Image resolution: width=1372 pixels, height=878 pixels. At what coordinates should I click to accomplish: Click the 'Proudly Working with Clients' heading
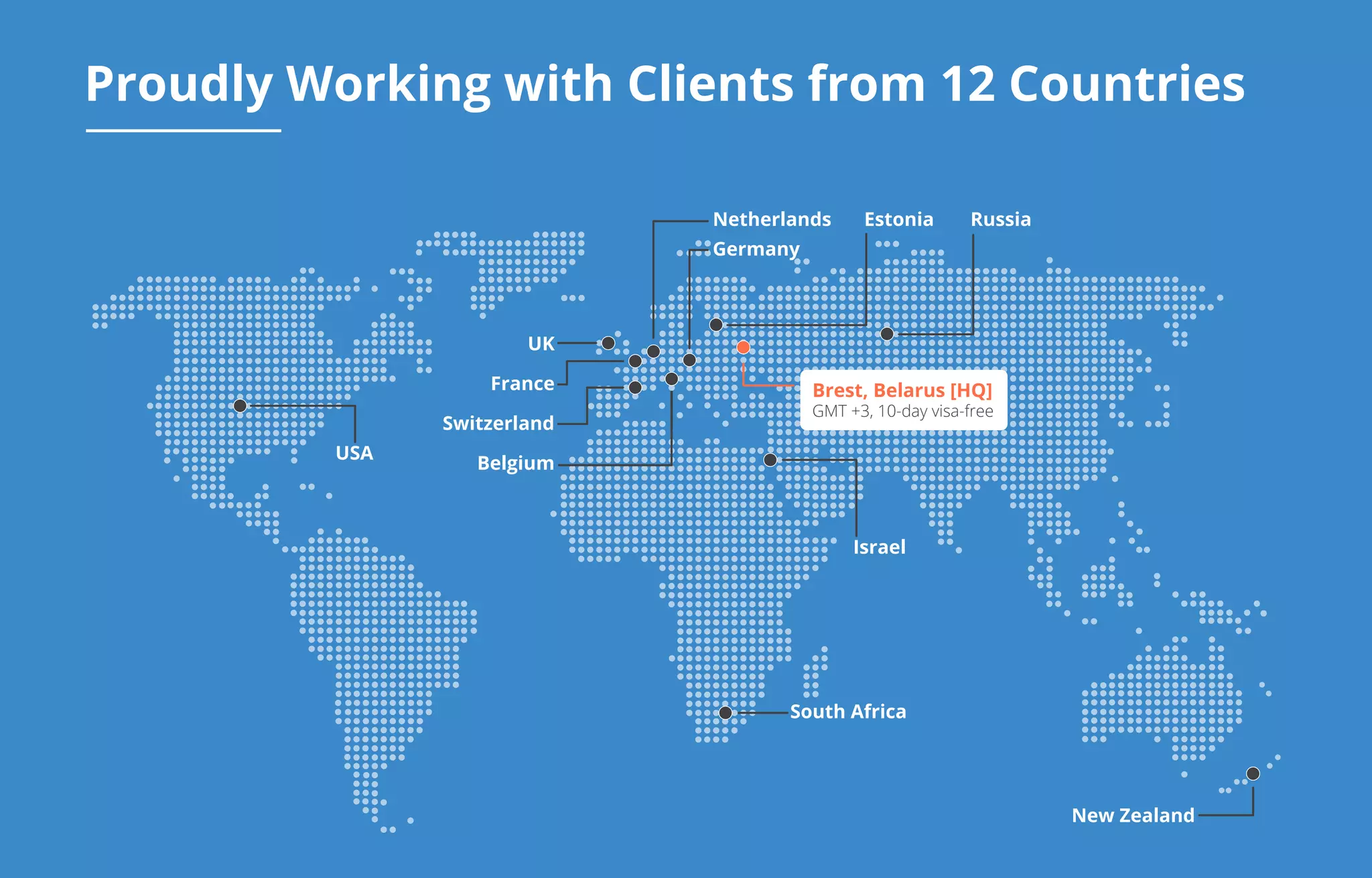[x=665, y=84]
